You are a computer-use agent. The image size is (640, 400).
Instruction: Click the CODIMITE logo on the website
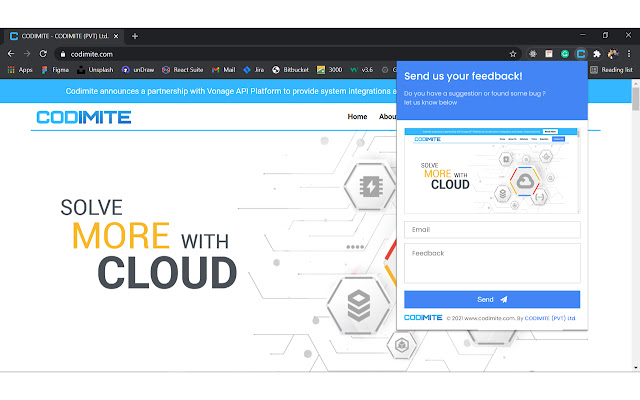pos(84,117)
